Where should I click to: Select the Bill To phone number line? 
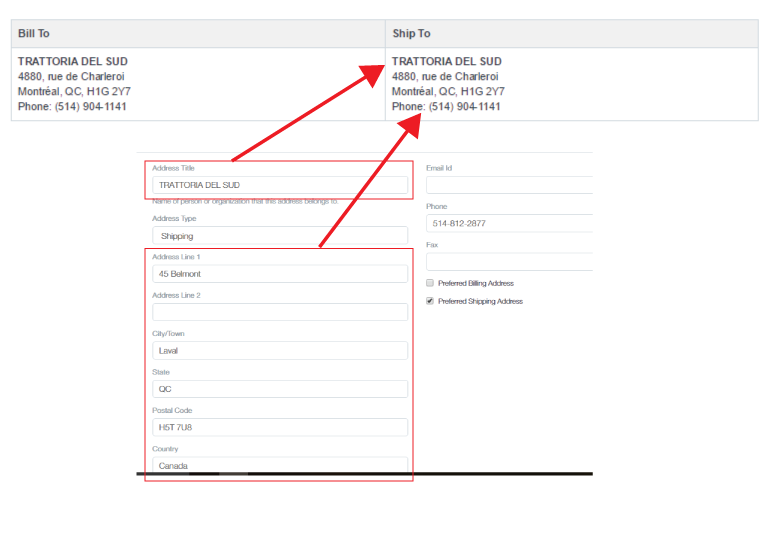point(72,106)
